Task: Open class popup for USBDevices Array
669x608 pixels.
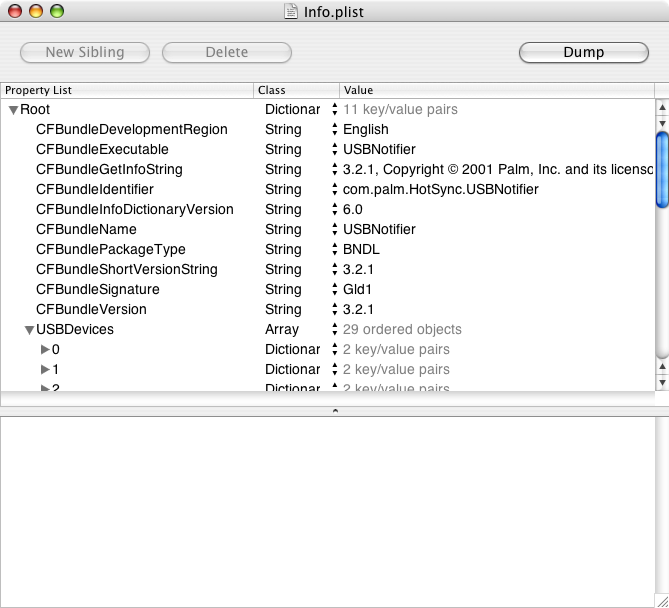Action: point(334,329)
